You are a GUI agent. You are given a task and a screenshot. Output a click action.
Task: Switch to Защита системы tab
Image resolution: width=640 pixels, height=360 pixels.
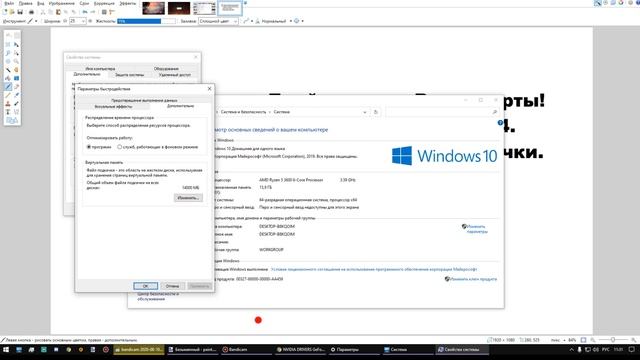point(129,75)
